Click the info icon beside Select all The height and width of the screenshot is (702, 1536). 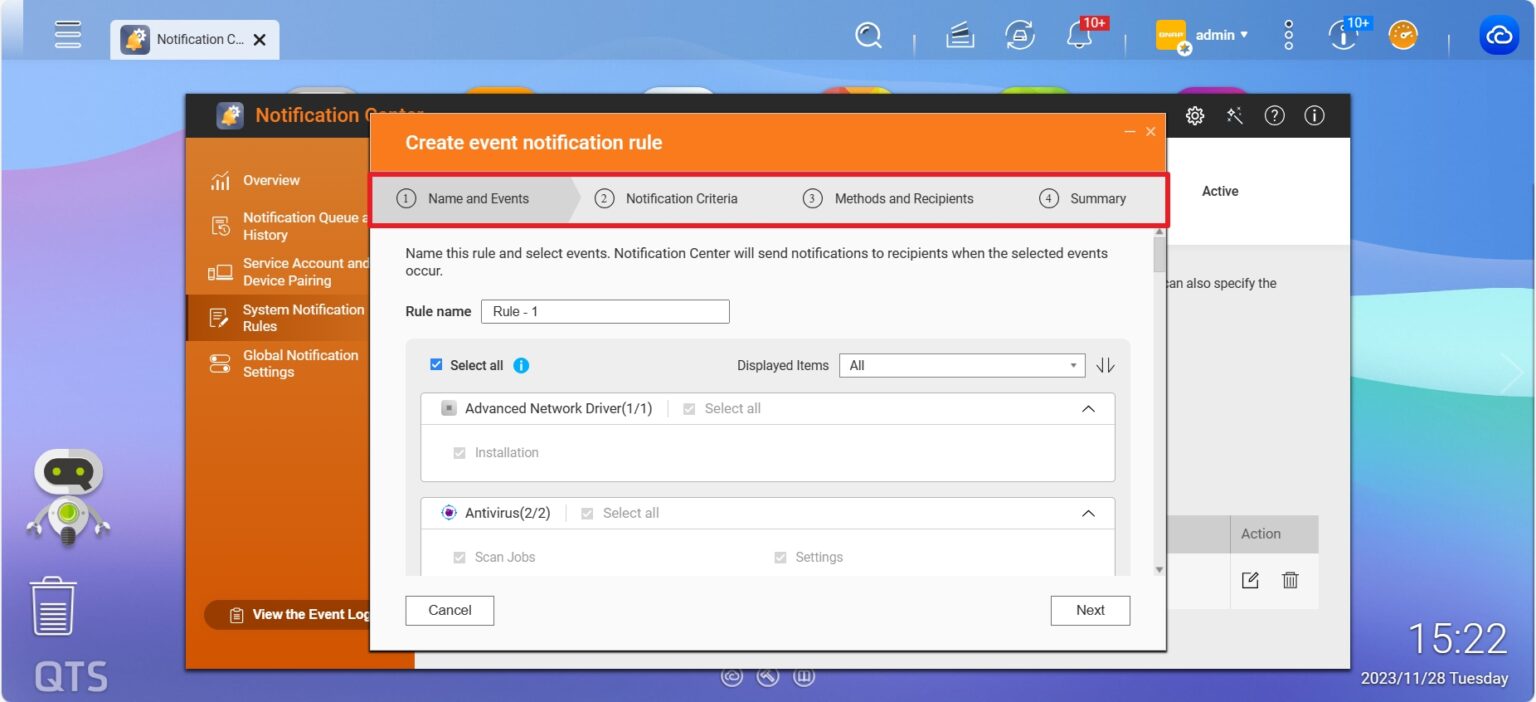[521, 366]
